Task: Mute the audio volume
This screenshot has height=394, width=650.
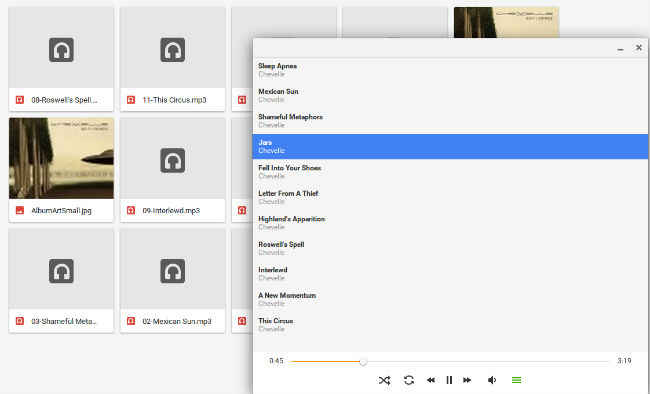Action: point(492,380)
